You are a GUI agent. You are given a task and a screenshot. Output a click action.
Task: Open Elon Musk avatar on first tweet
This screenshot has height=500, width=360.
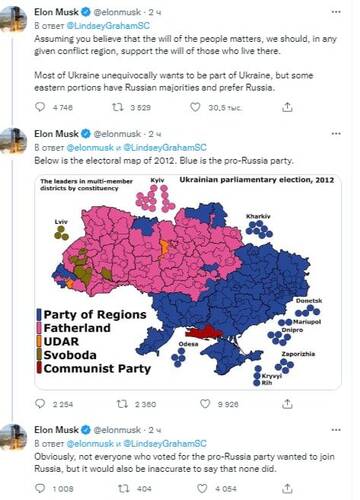[13, 19]
